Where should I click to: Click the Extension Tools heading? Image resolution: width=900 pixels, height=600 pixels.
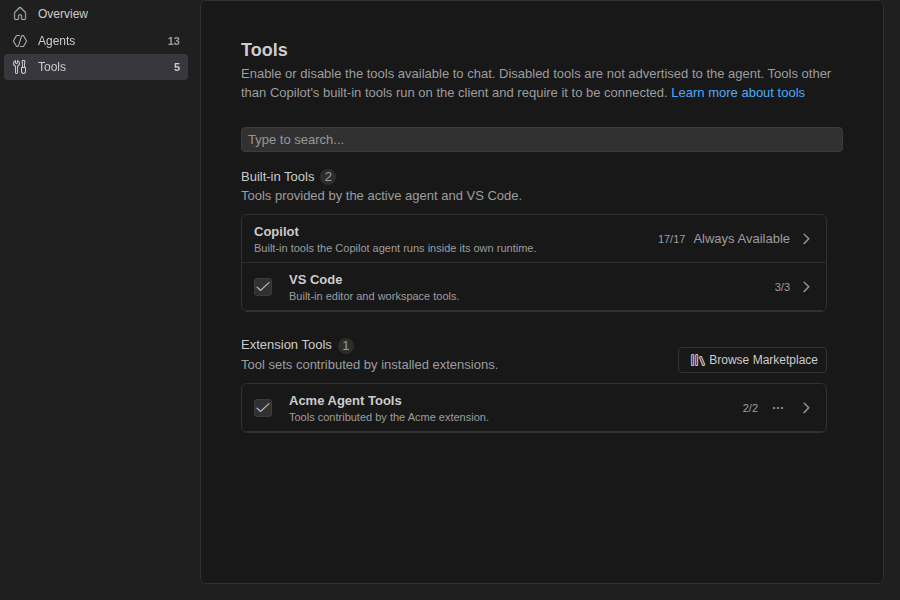pyautogui.click(x=286, y=344)
